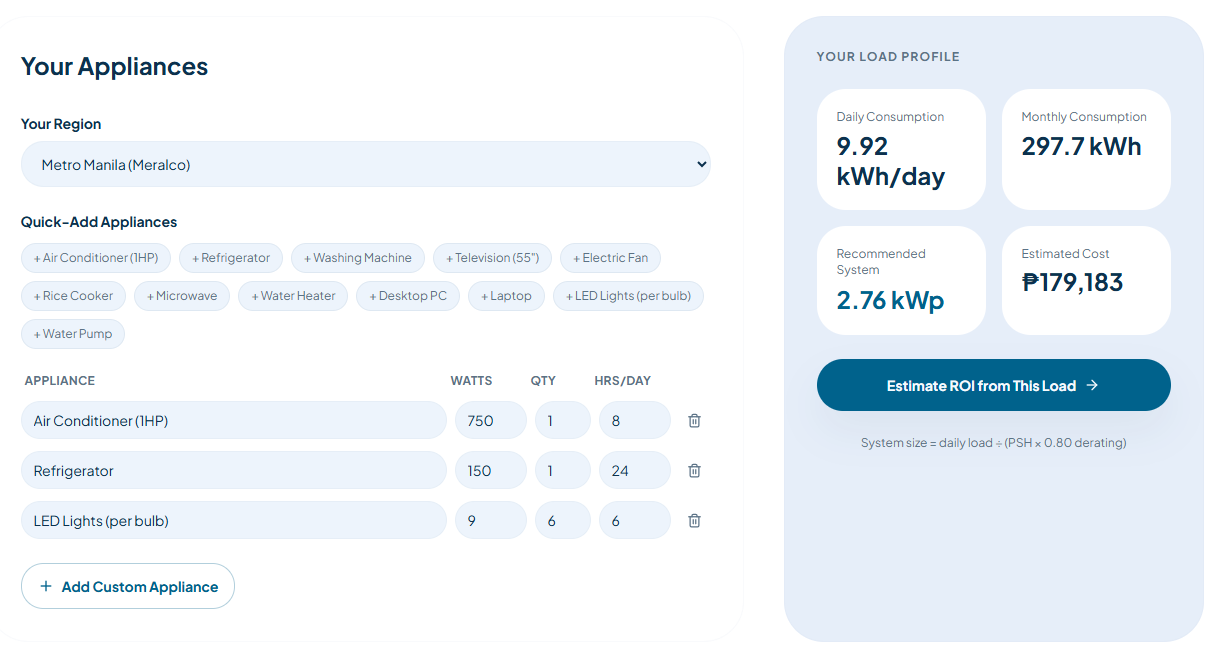The width and height of the screenshot is (1208, 646).
Task: Click the Your Appliances heading
Action: point(115,67)
